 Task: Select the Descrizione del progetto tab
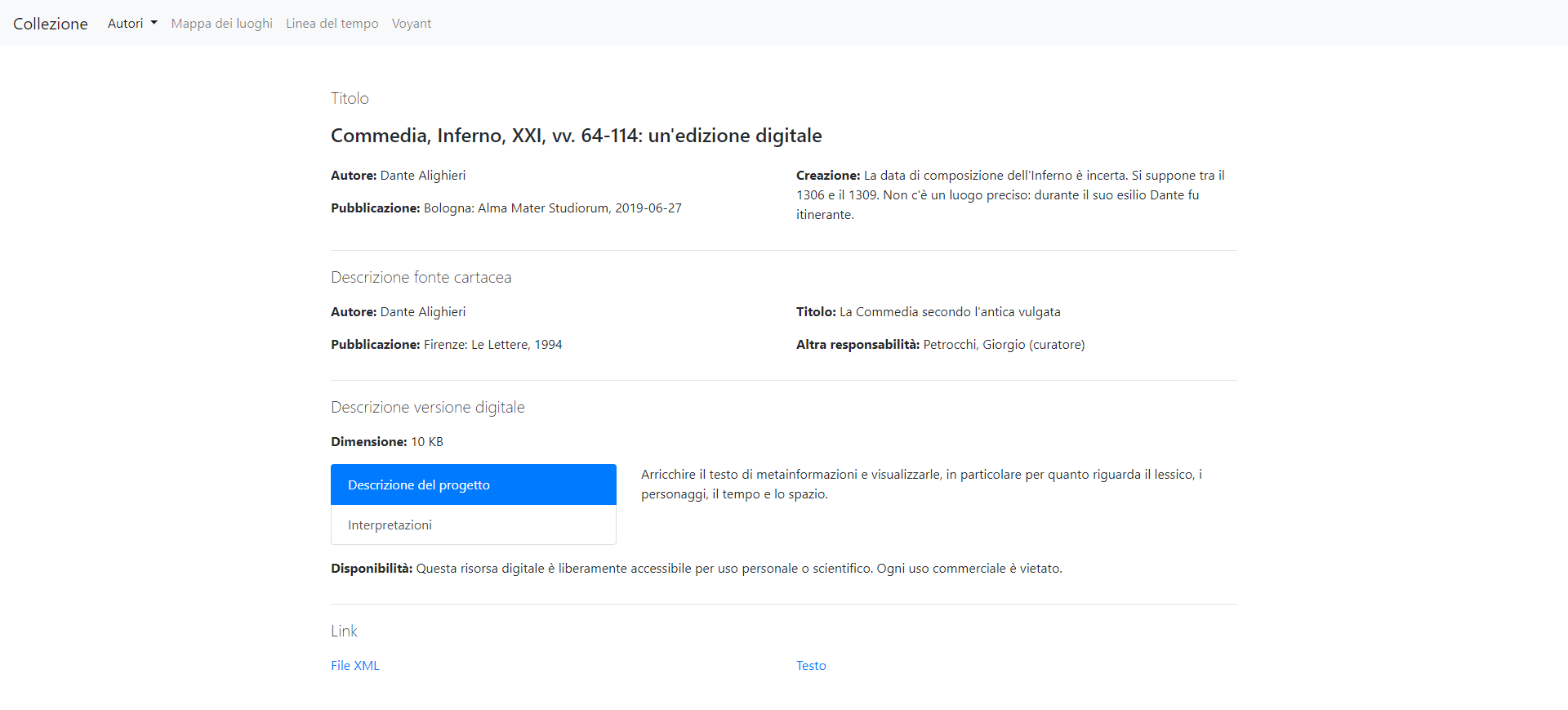click(474, 484)
